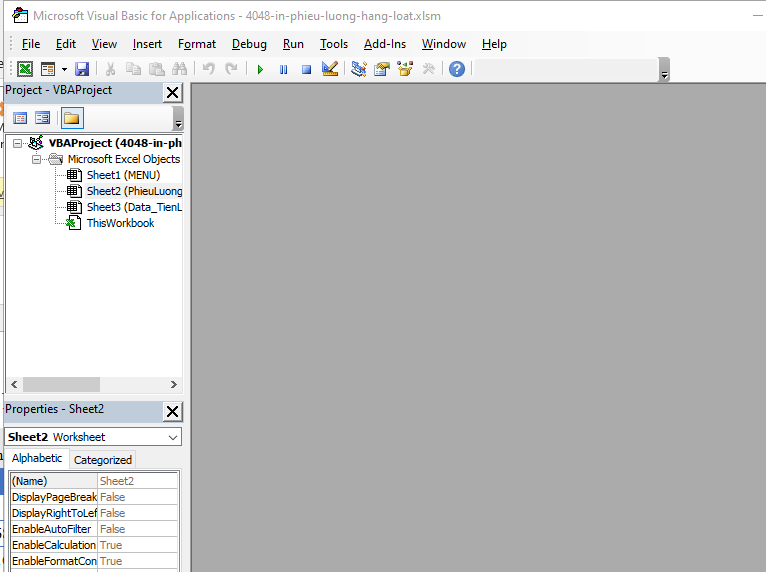
Task: Open the Format menu
Action: 197,44
